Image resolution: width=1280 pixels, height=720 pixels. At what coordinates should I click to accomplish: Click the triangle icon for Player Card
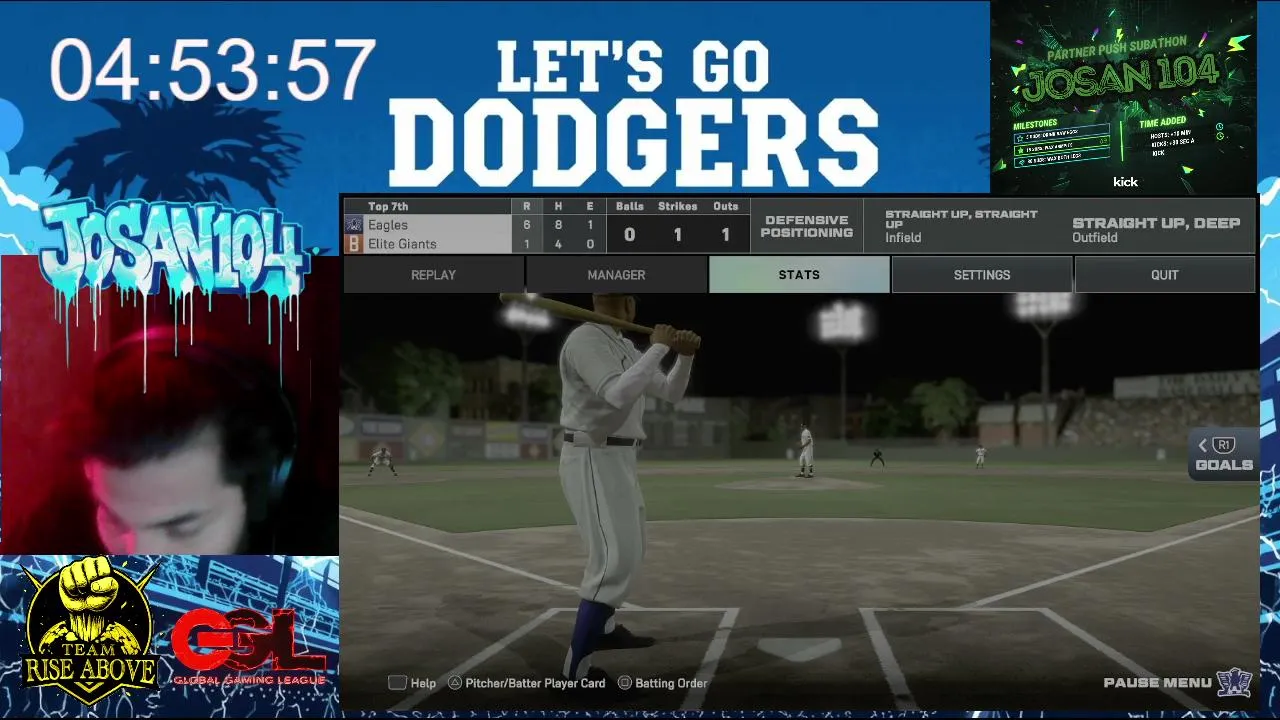[x=454, y=683]
